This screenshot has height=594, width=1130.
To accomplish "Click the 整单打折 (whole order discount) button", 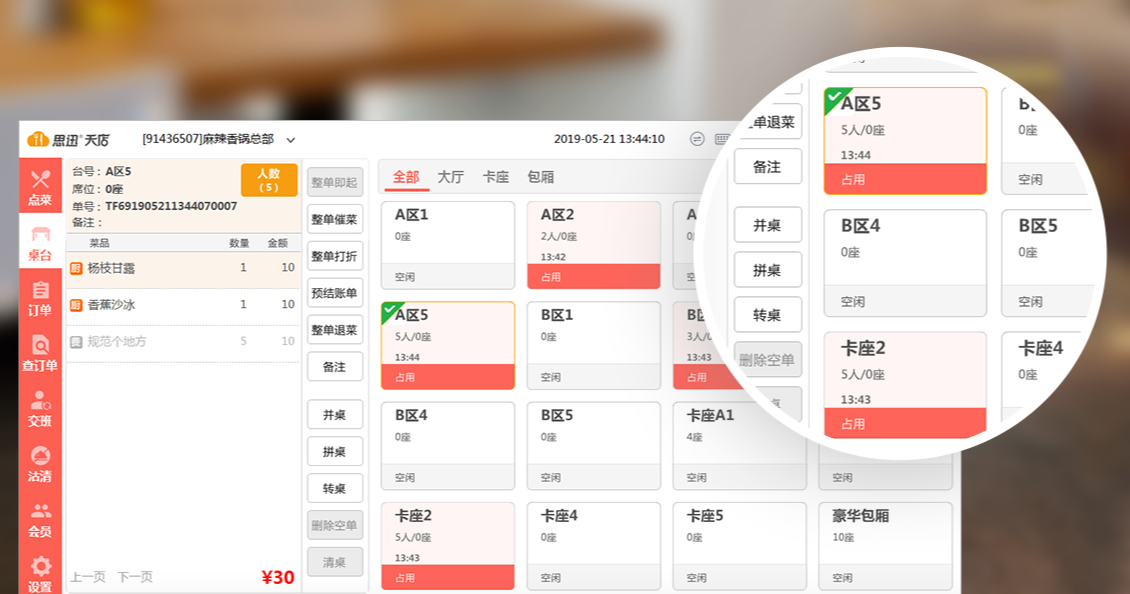I will tap(335, 254).
